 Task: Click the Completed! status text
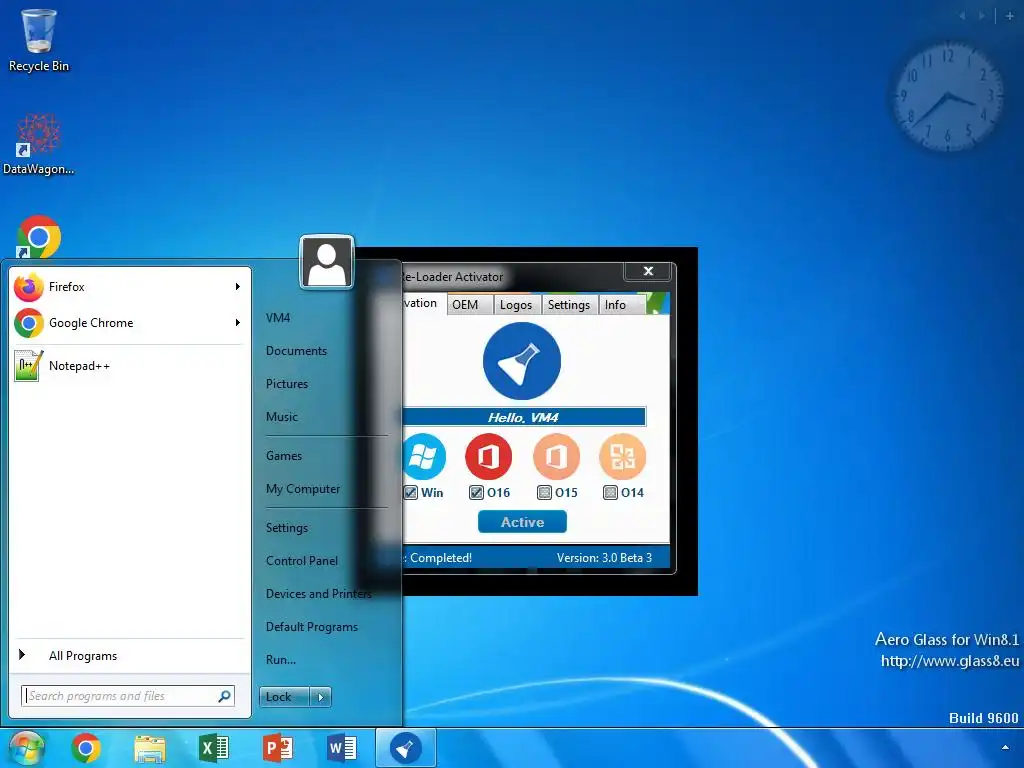click(x=441, y=558)
